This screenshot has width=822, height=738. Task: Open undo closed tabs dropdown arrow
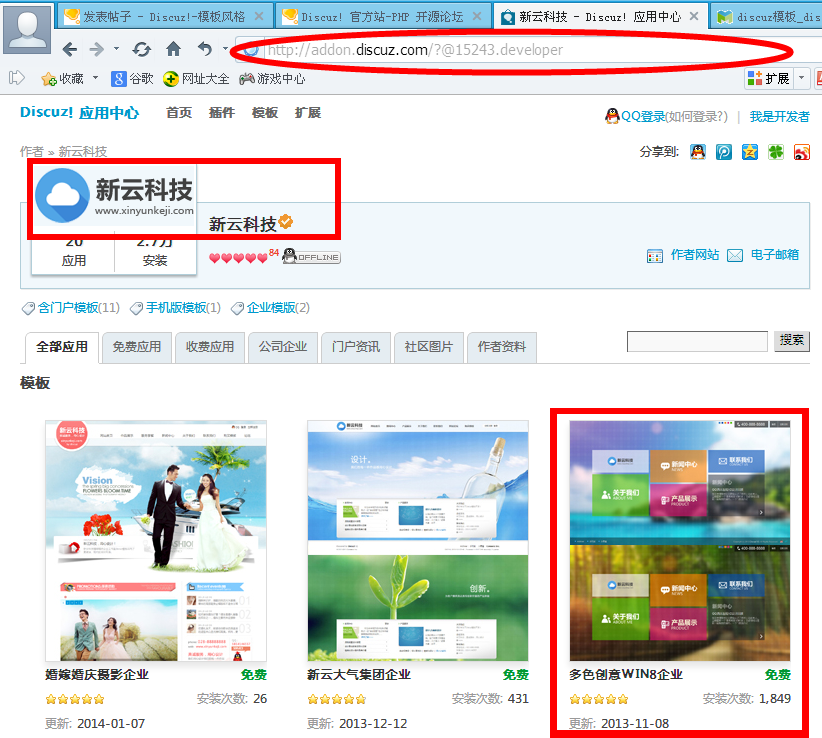[x=225, y=49]
